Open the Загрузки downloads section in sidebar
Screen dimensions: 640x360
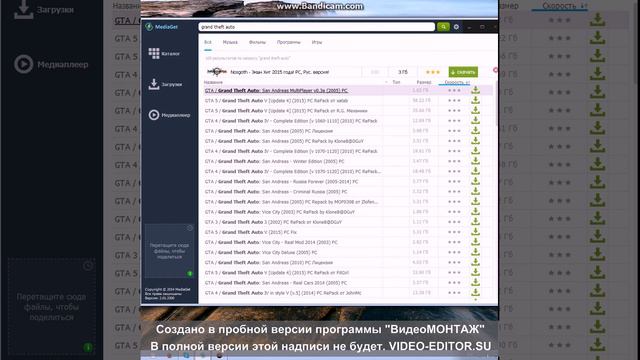[x=165, y=84]
